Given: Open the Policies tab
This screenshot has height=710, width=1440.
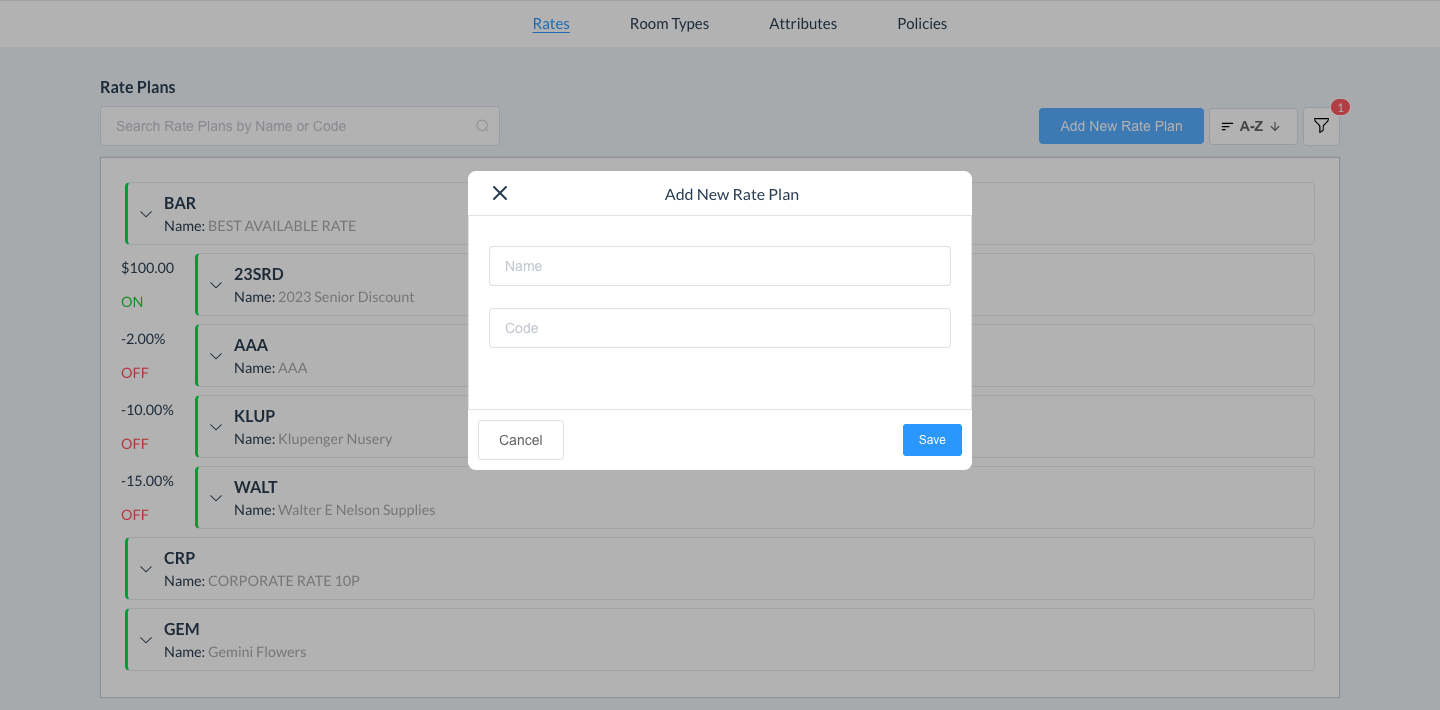Looking at the screenshot, I should 921,23.
